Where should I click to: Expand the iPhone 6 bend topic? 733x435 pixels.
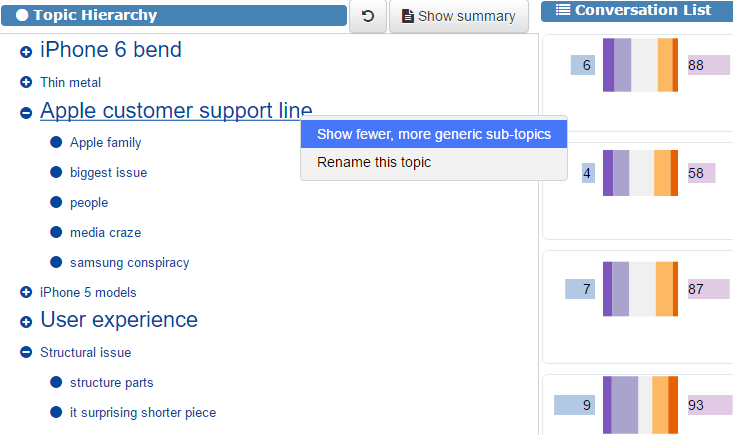coord(26,52)
